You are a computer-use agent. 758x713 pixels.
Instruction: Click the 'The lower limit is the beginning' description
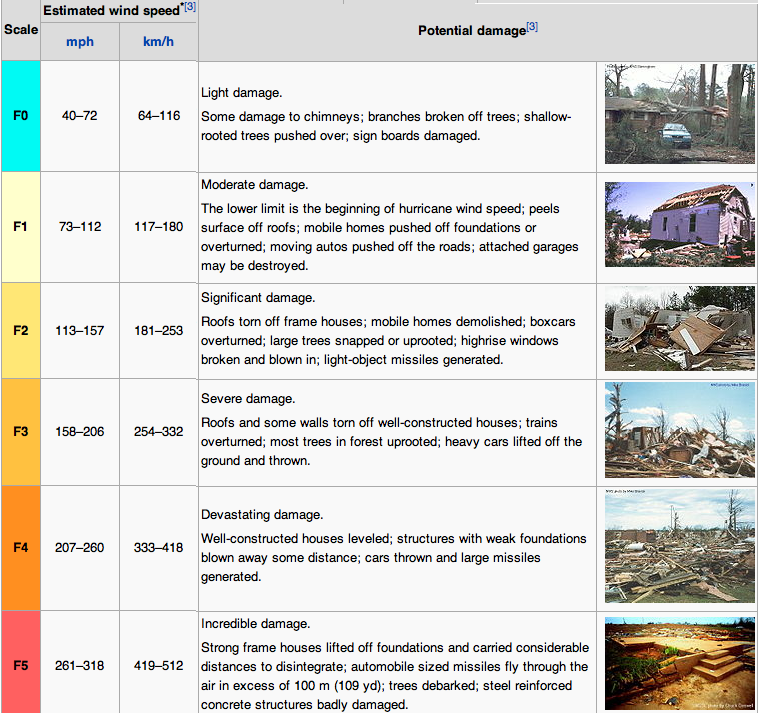tap(390, 237)
